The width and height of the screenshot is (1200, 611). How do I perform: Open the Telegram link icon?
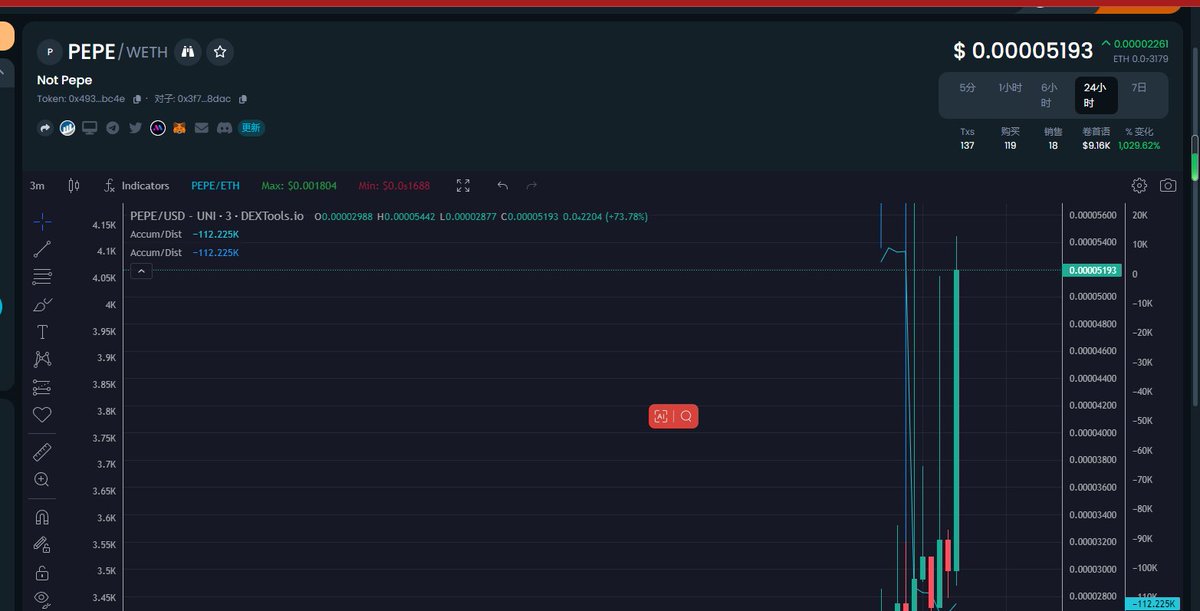coord(112,128)
